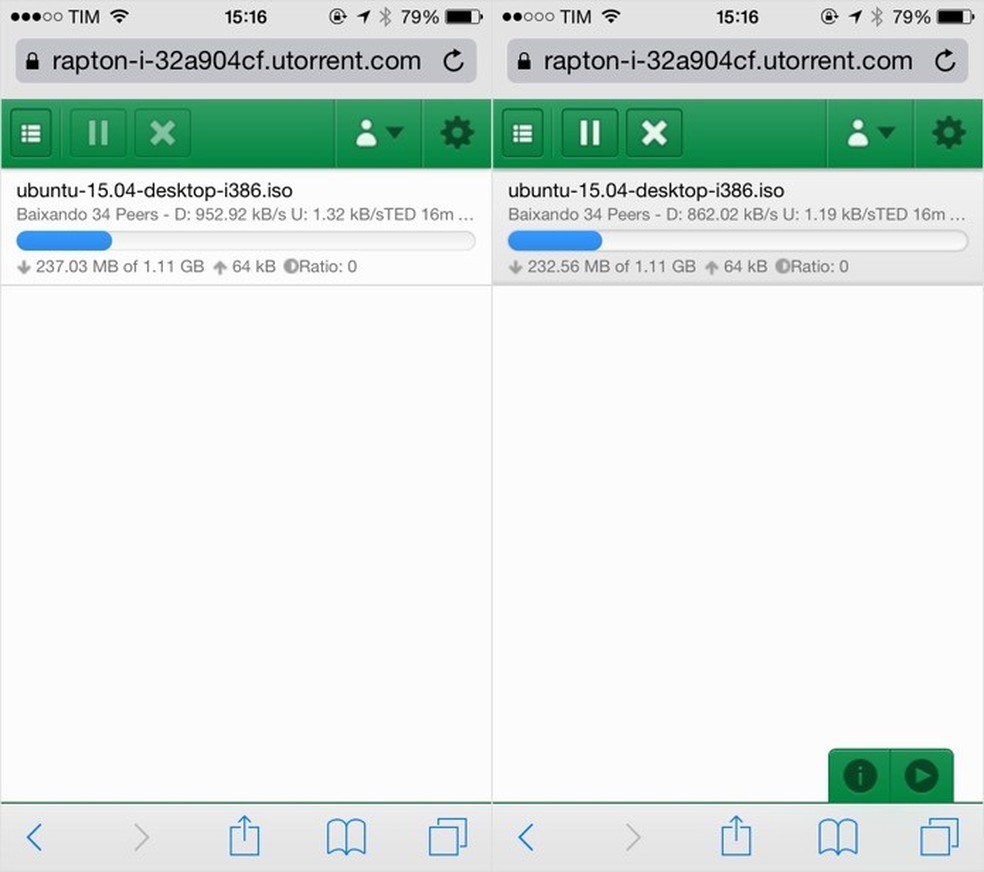Screen dimensions: 984x872
Task: Open tabs view in left phone Safari
Action: coord(447,837)
